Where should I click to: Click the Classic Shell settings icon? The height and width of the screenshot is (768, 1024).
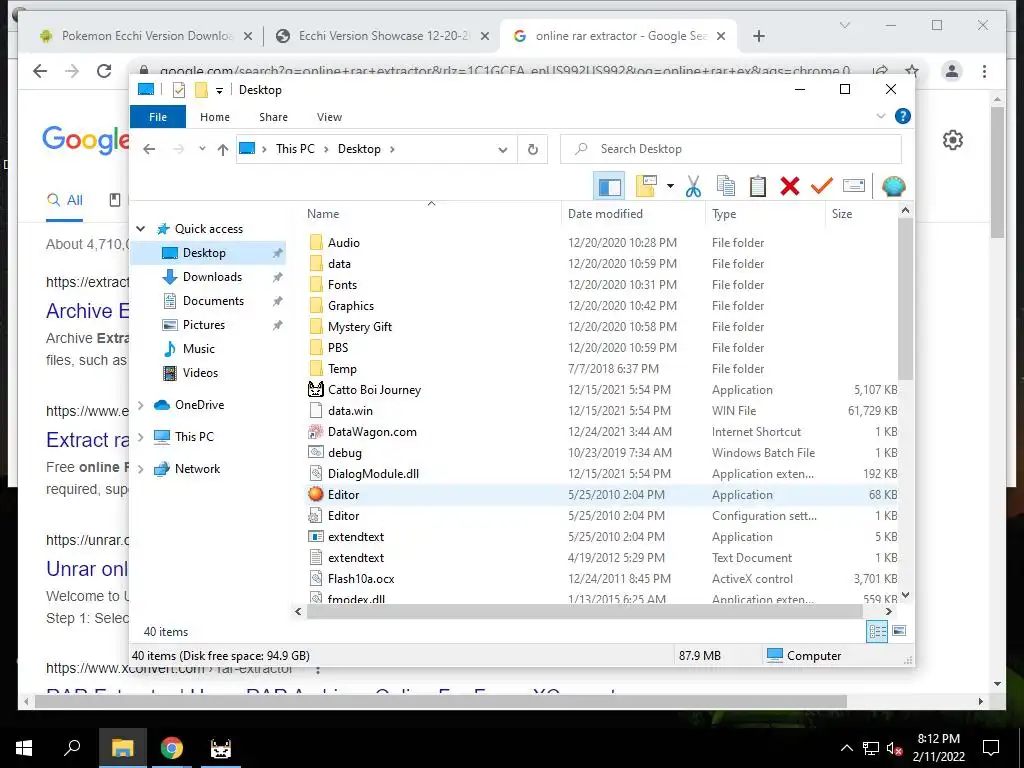[893, 187]
